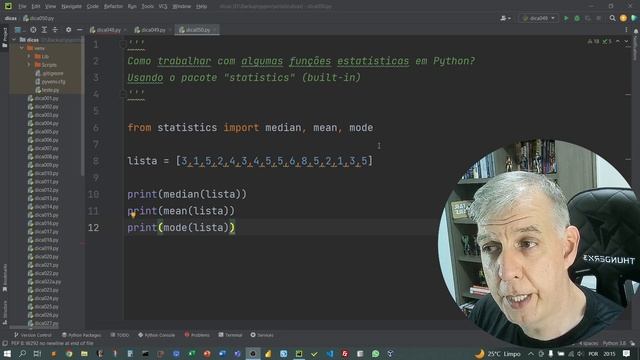640x360 pixels.
Task: Open the Services tool window
Action: point(262,335)
